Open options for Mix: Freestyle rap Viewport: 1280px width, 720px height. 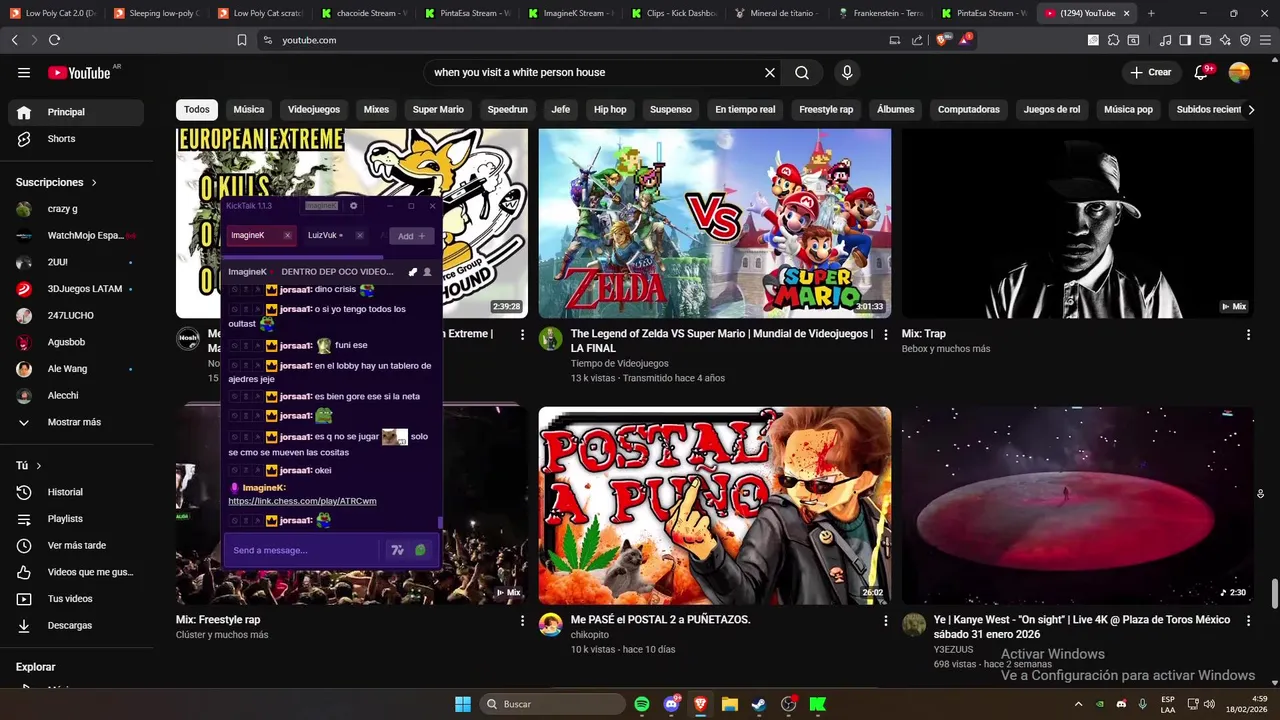point(522,621)
